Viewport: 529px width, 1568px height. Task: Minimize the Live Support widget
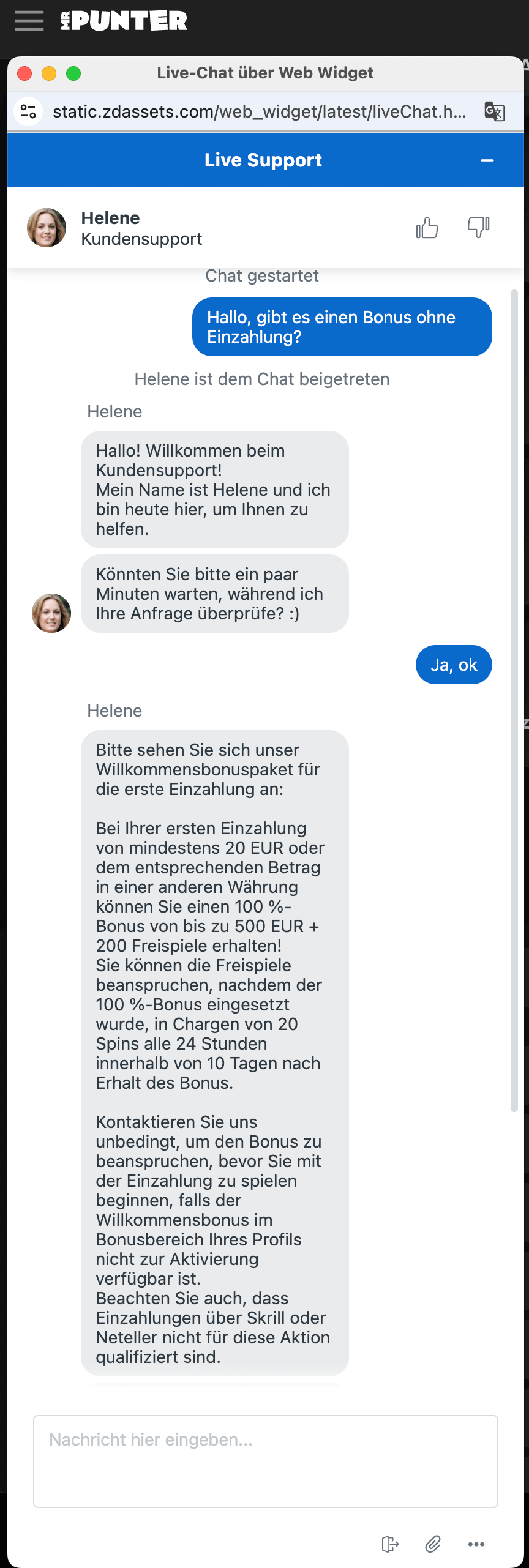coord(487,160)
